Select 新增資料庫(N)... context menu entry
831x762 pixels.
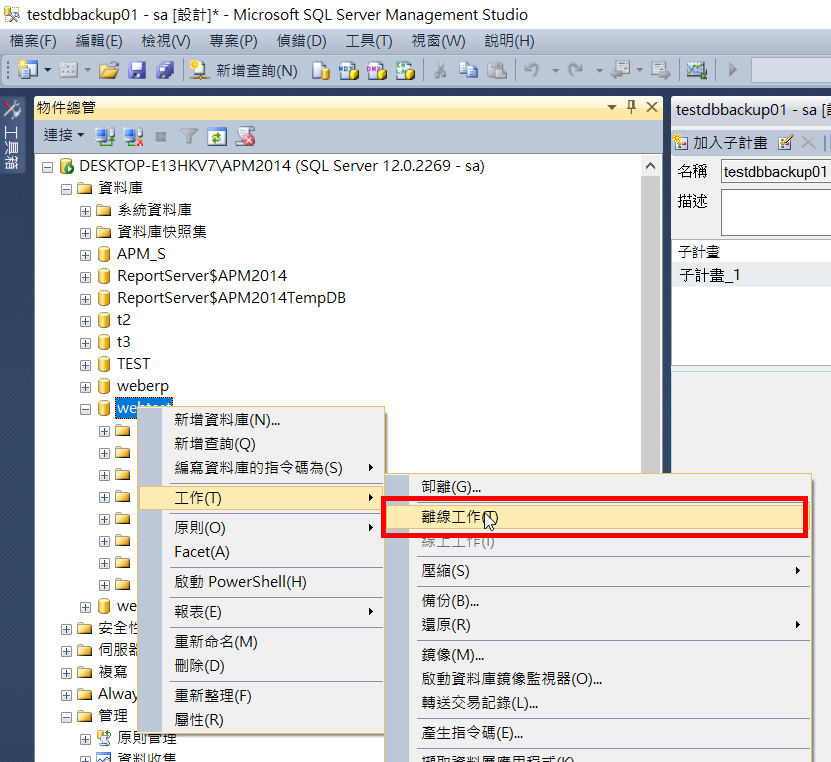coord(261,420)
